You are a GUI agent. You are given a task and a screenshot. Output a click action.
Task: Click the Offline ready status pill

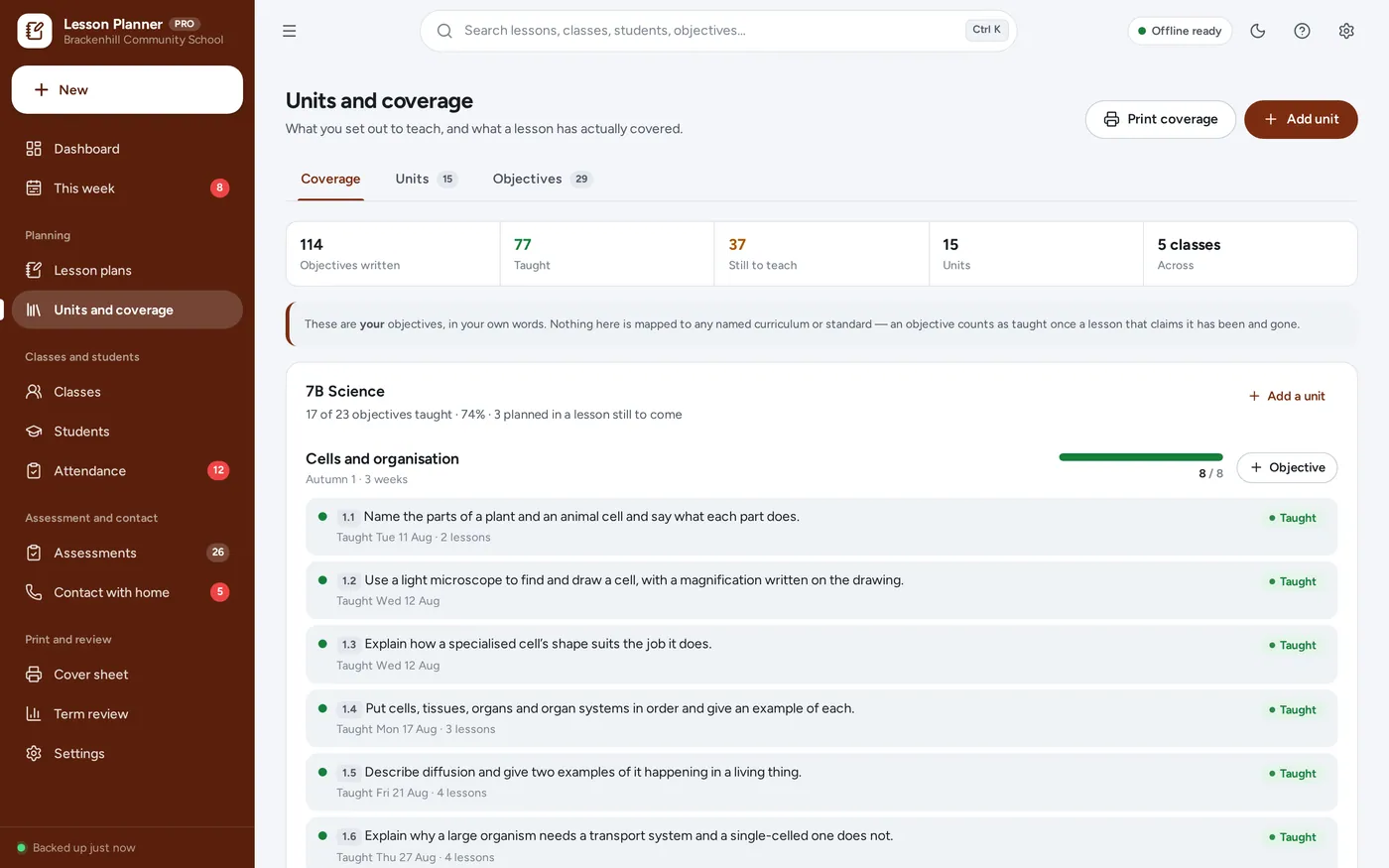point(1180,31)
